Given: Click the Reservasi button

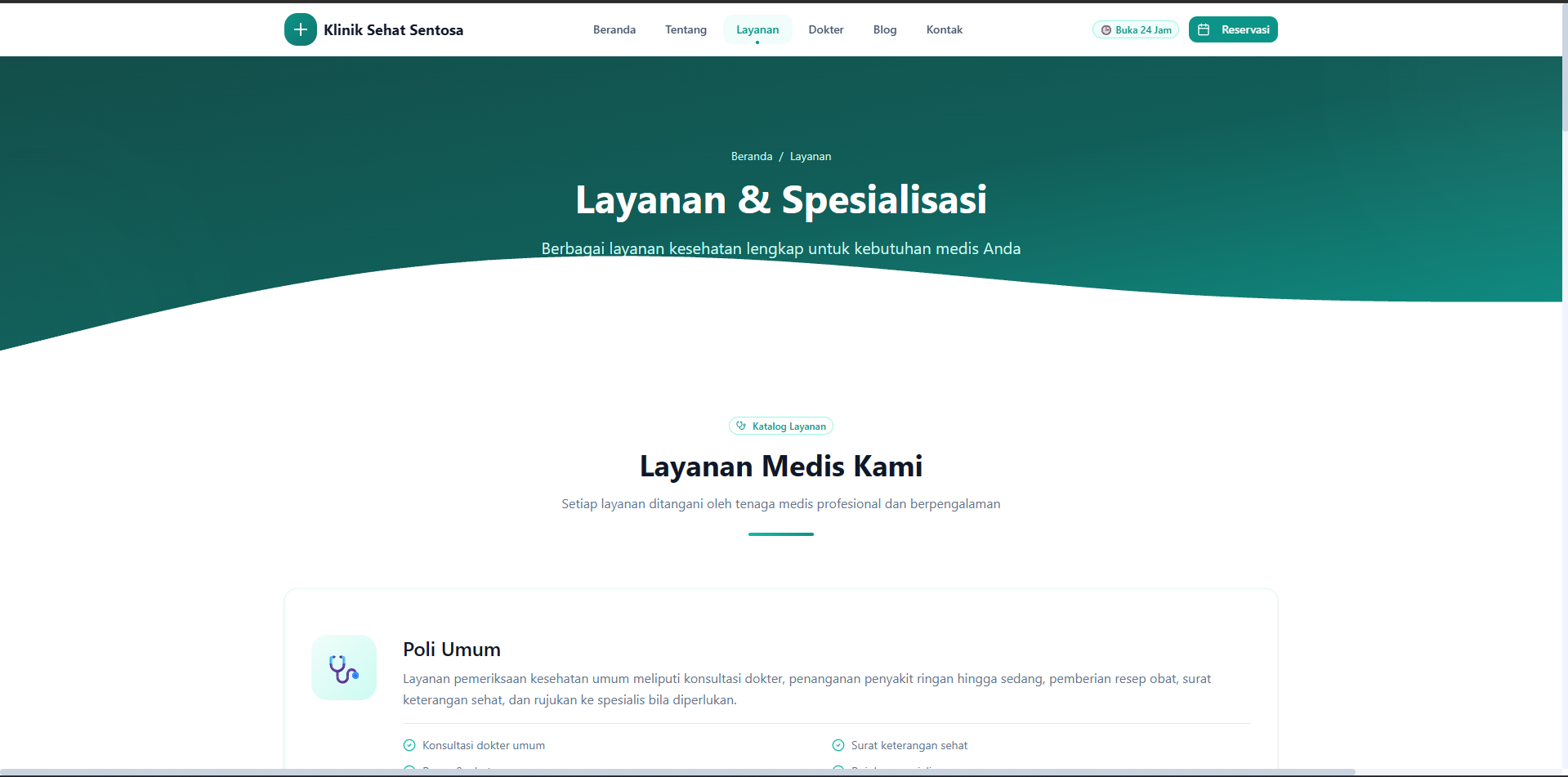Looking at the screenshot, I should 1233,29.
